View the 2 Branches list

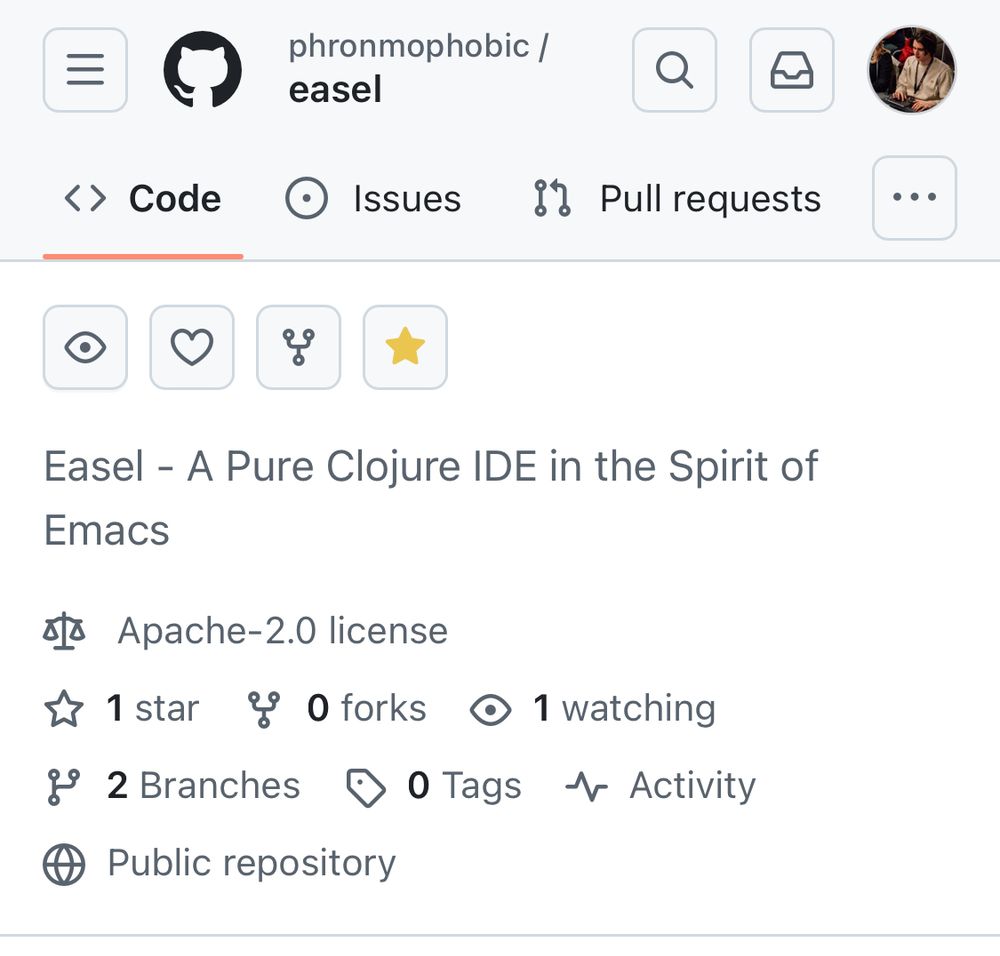point(203,785)
